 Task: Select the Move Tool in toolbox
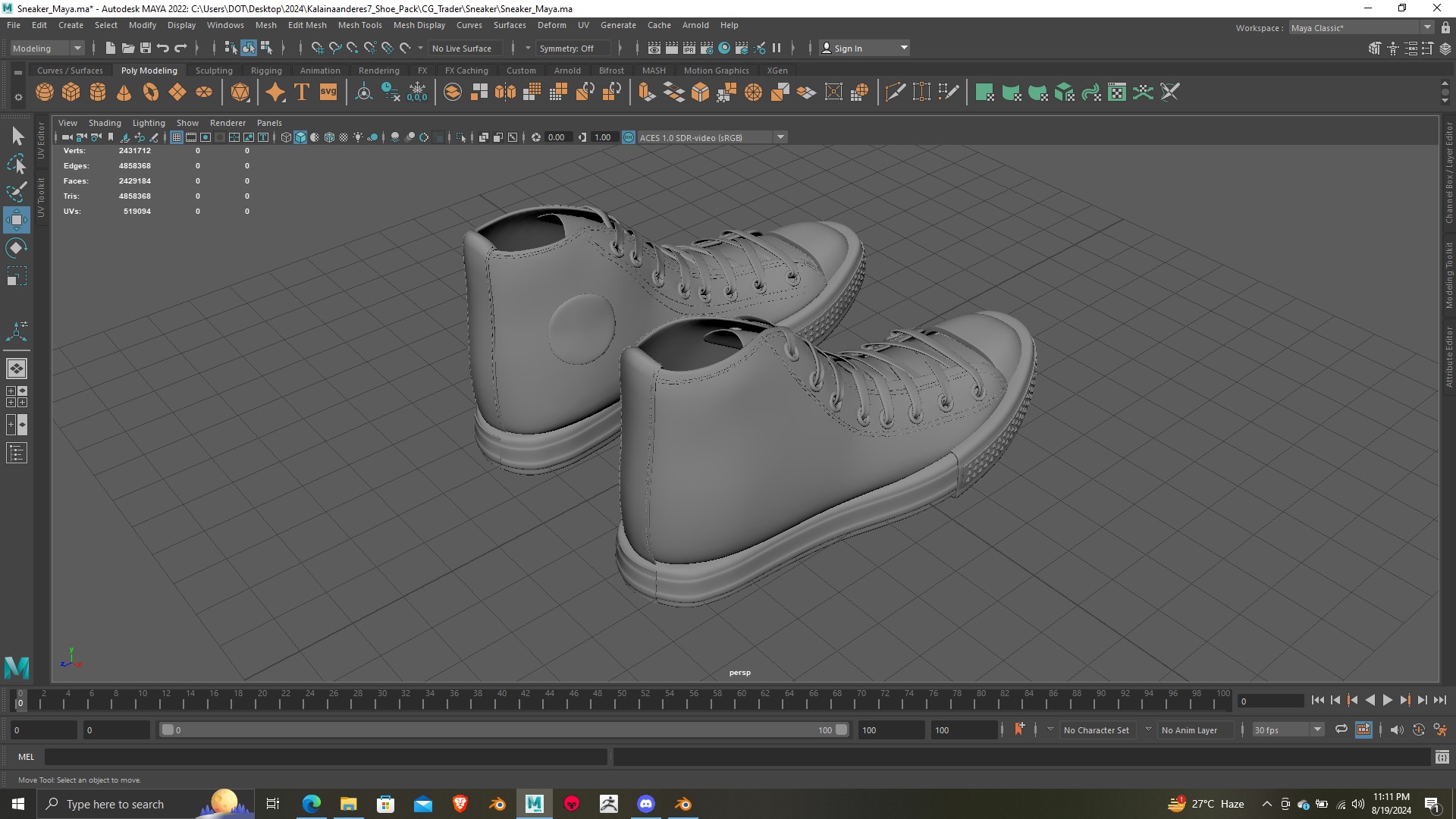tap(17, 221)
